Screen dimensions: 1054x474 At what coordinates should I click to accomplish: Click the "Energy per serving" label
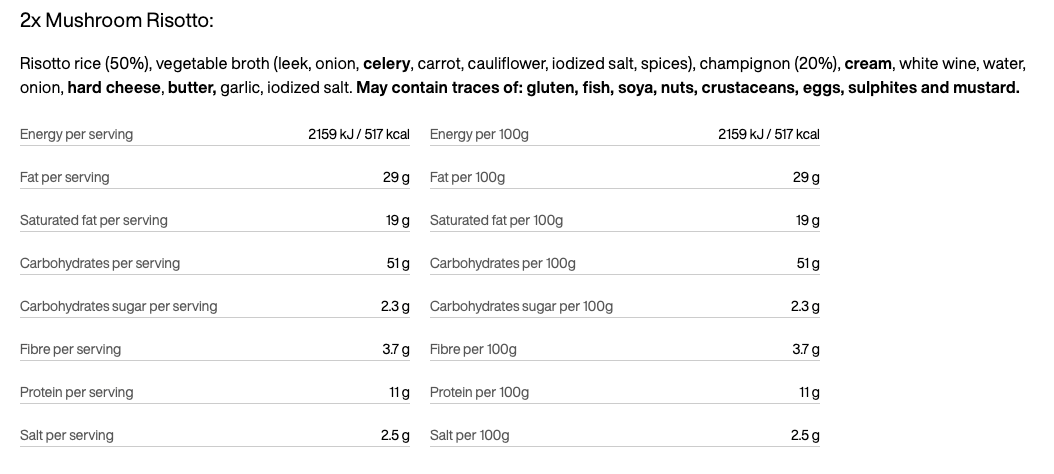click(x=76, y=134)
